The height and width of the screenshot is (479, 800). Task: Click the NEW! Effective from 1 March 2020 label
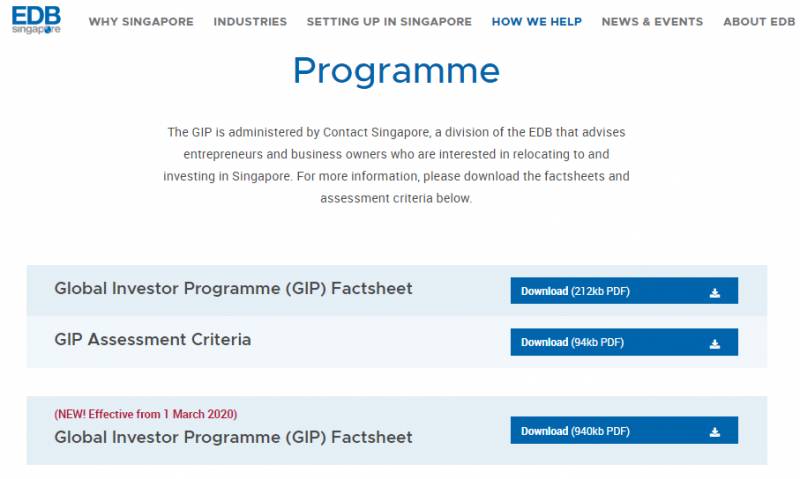click(x=146, y=414)
